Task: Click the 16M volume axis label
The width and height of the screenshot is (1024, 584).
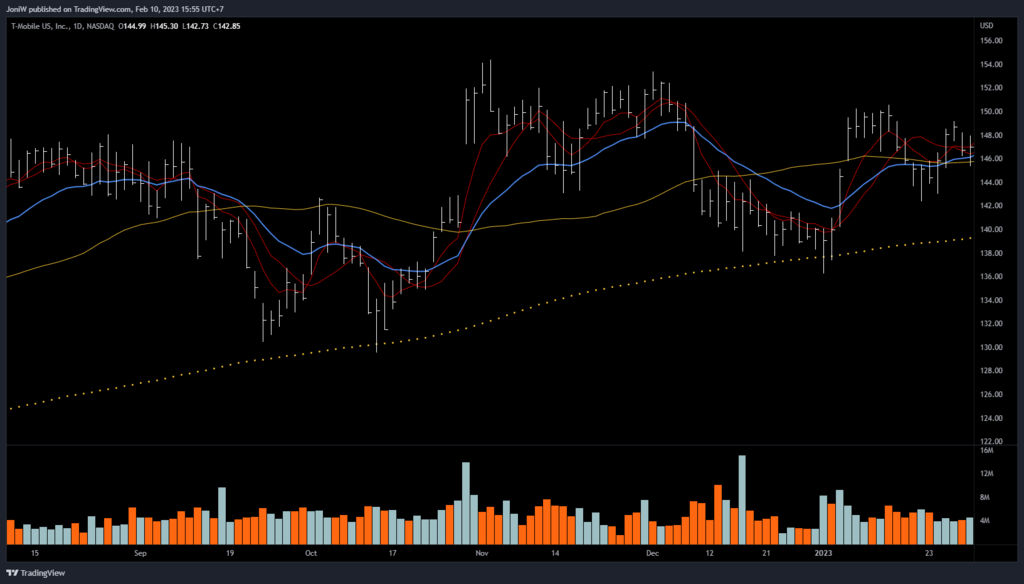Action: 986,451
